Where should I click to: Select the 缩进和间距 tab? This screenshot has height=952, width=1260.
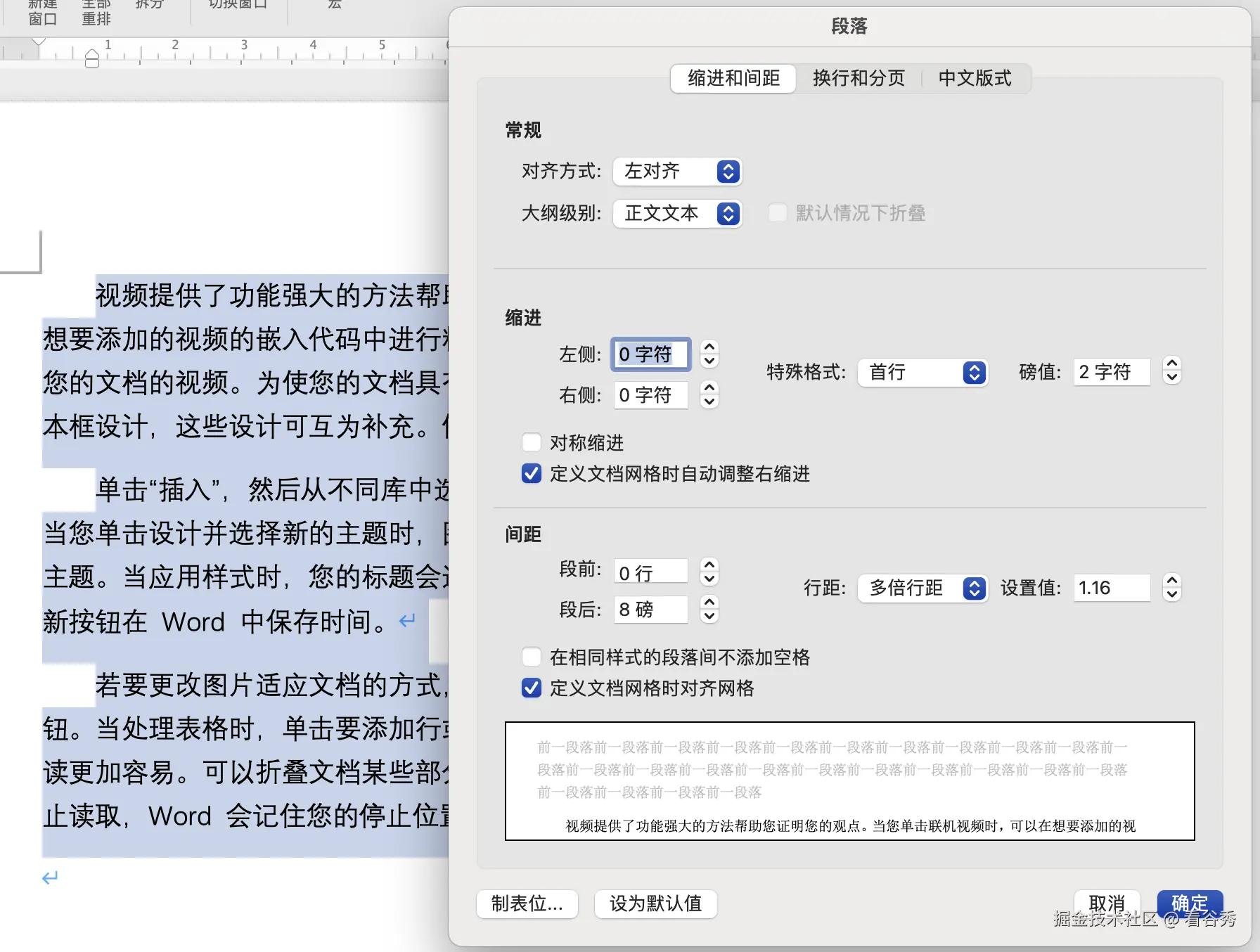click(x=733, y=78)
